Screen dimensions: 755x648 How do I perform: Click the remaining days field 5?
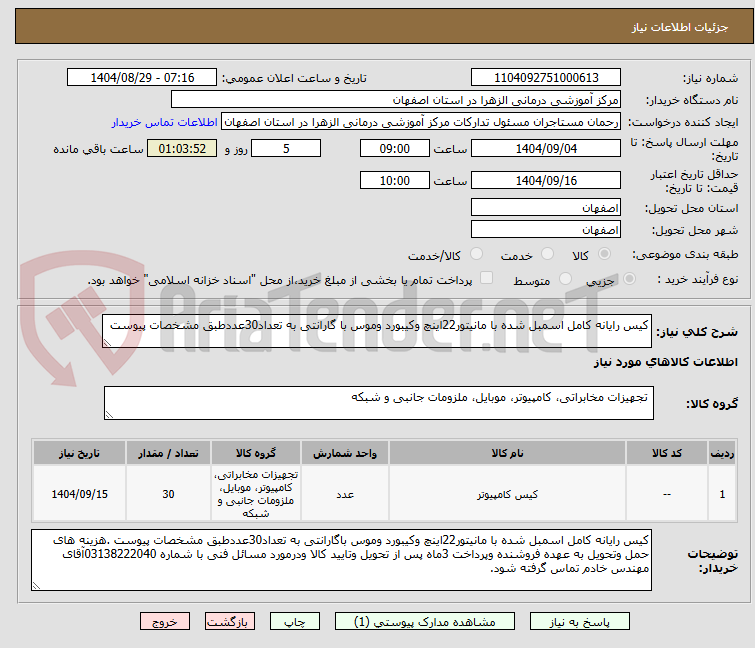(x=286, y=148)
